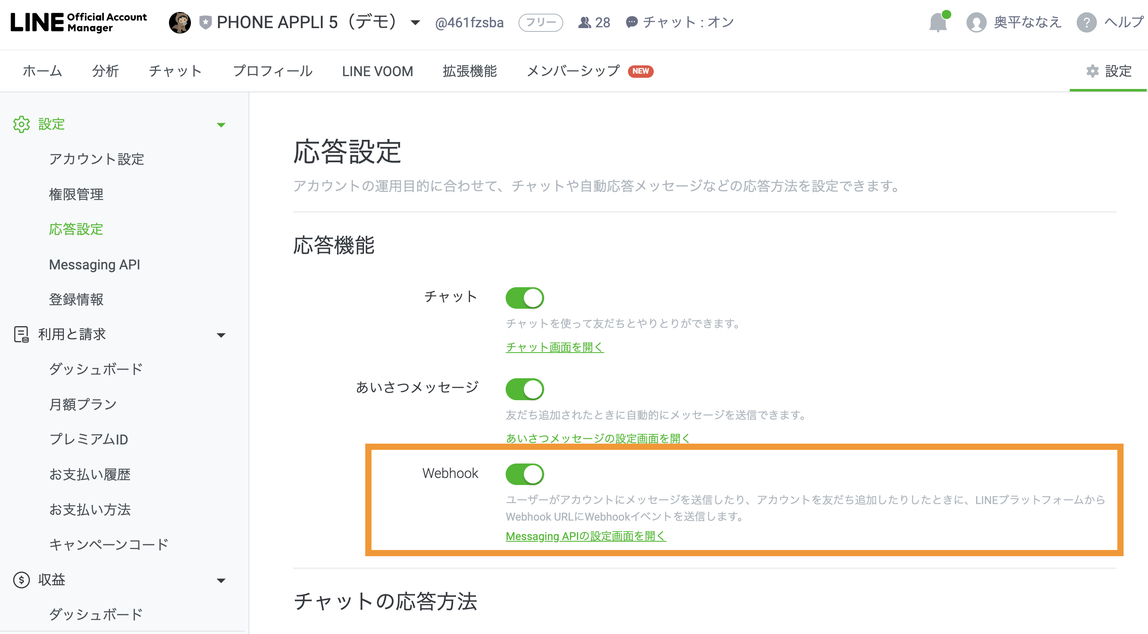Click the PHONE APPLI 5 account avatar

point(179,23)
